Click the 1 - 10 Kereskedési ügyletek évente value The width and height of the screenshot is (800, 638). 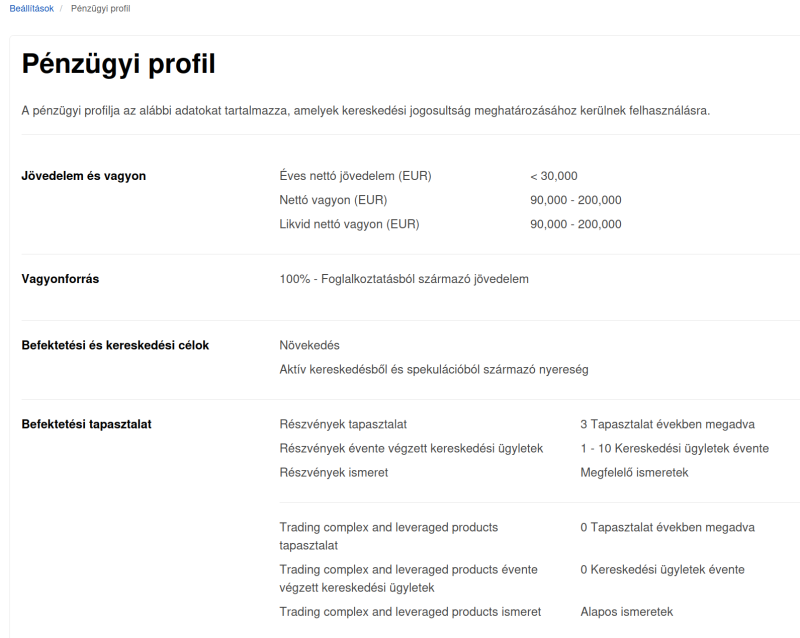tap(674, 448)
